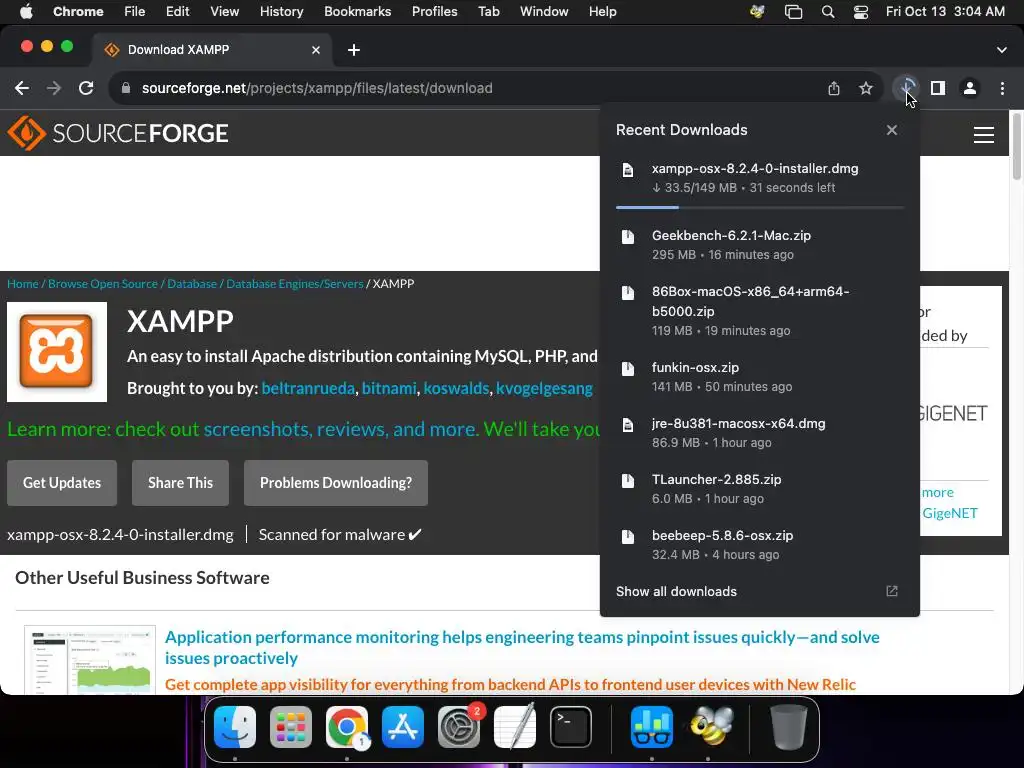The width and height of the screenshot is (1024, 768).
Task: Open Control Center in menu bar
Action: click(x=861, y=12)
